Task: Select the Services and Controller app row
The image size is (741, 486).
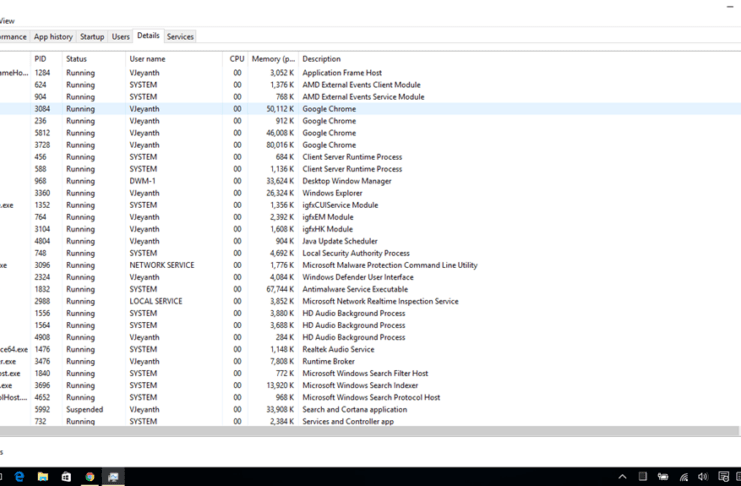Action: (370, 421)
